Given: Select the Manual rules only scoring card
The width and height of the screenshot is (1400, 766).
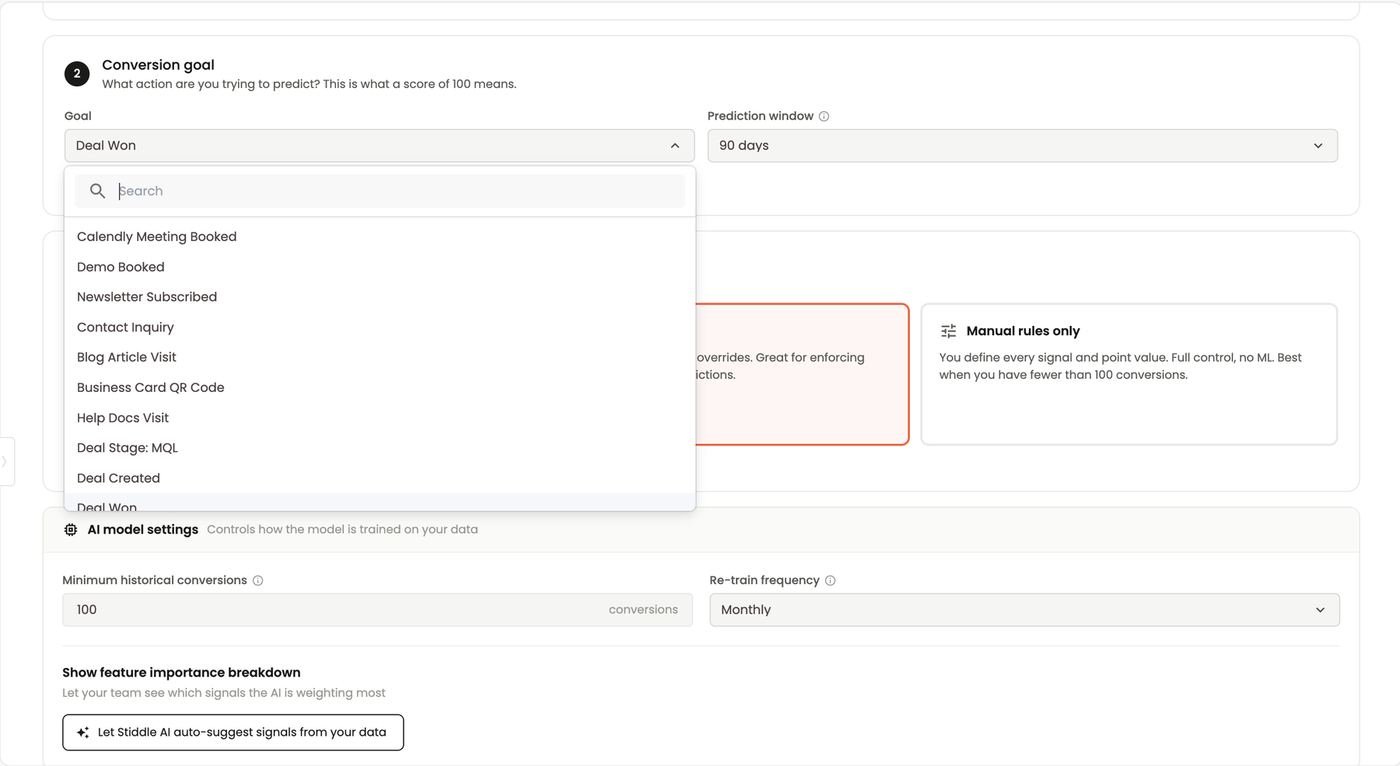Looking at the screenshot, I should click(x=1129, y=374).
